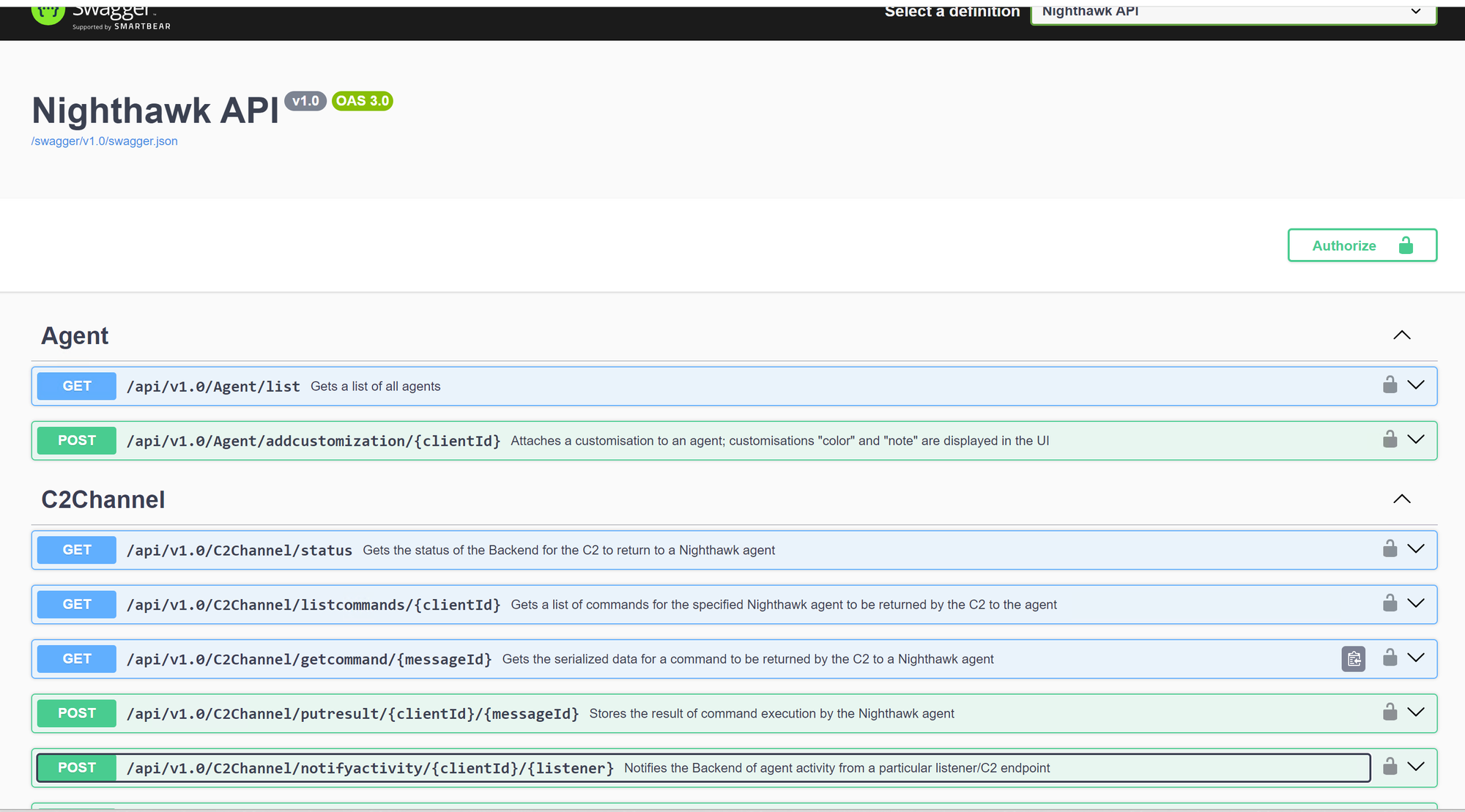Click the lock icon on POST notifyactivity endpoint
1465x812 pixels.
tap(1390, 767)
